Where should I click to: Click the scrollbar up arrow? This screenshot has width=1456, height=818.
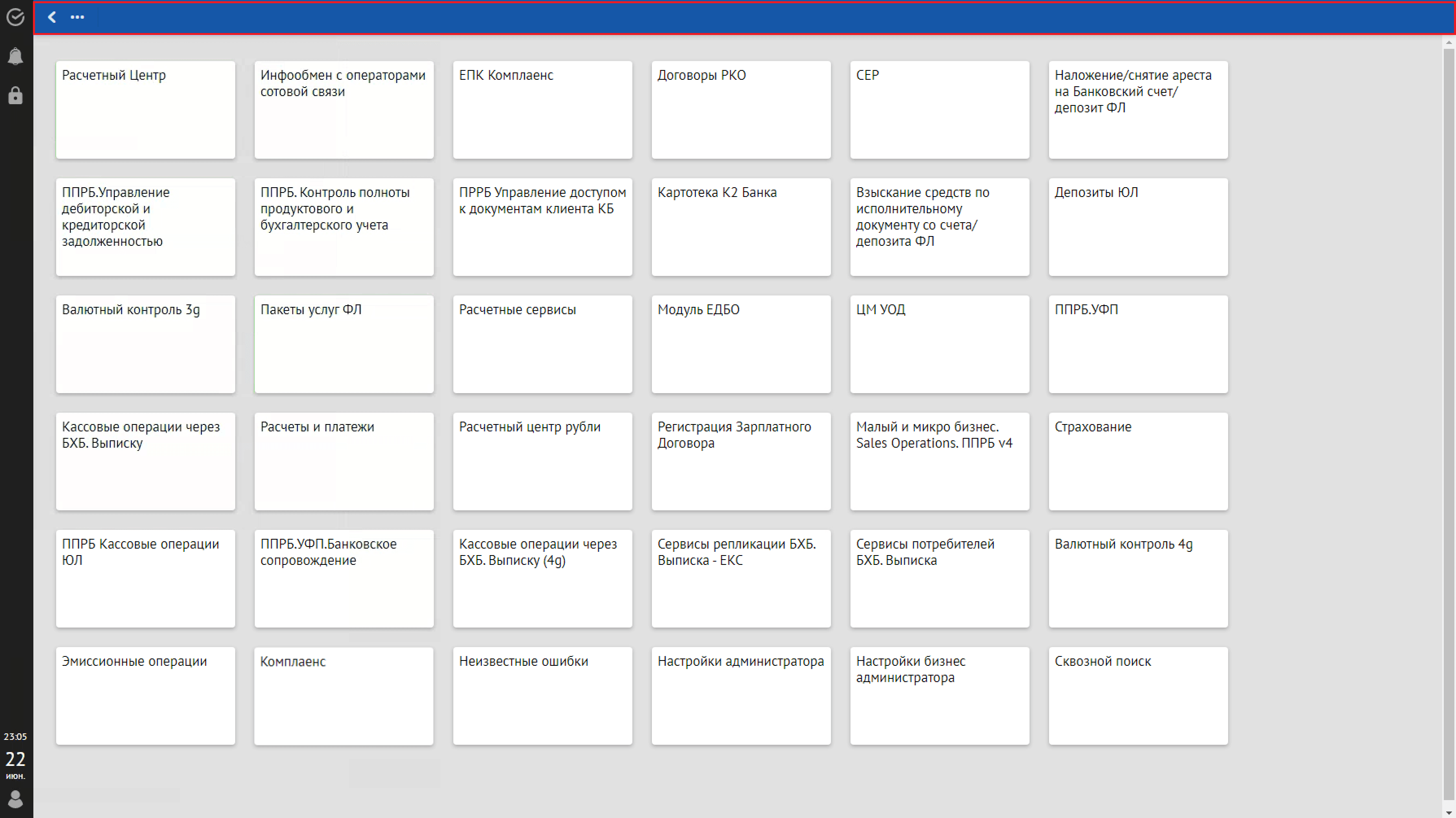1449,42
